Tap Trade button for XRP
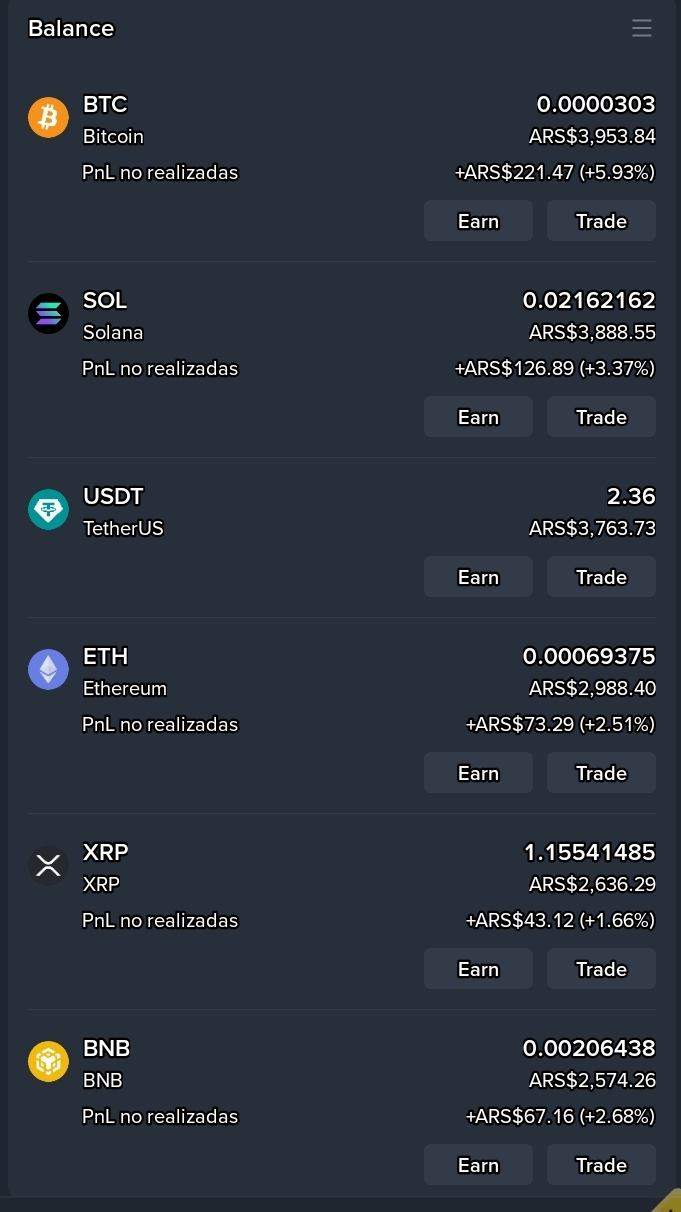 [x=601, y=969]
